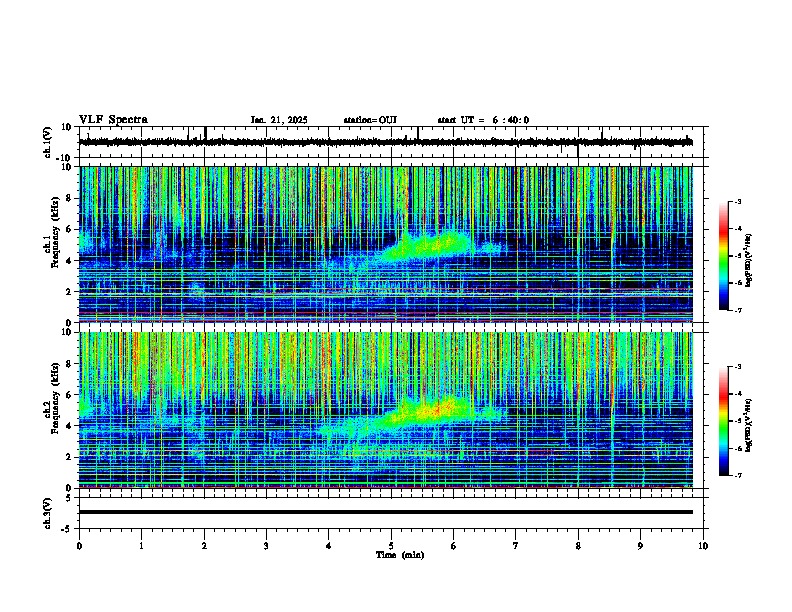The height and width of the screenshot is (612, 792).
Task: Click the -10 tick on ch.1(V) axis
Action: (x=65, y=158)
